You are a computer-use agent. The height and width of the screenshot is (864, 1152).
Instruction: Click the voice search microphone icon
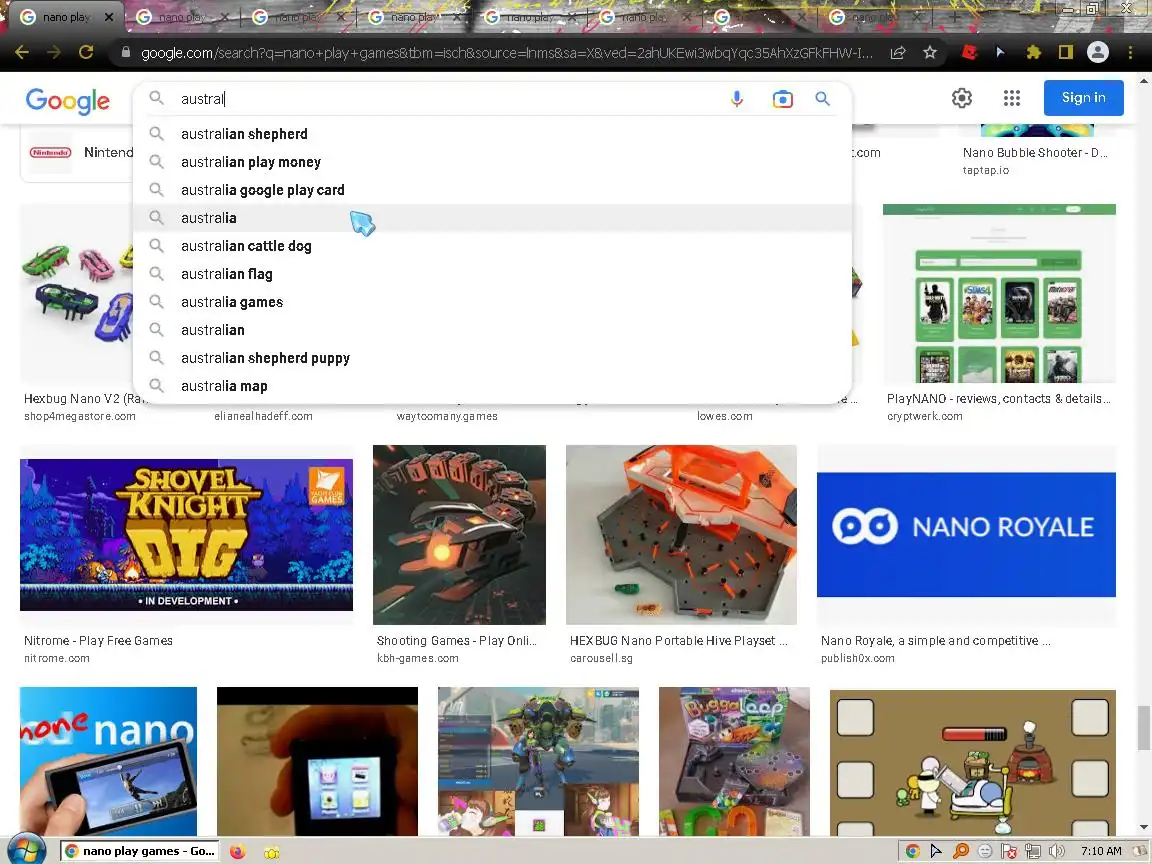click(x=736, y=98)
